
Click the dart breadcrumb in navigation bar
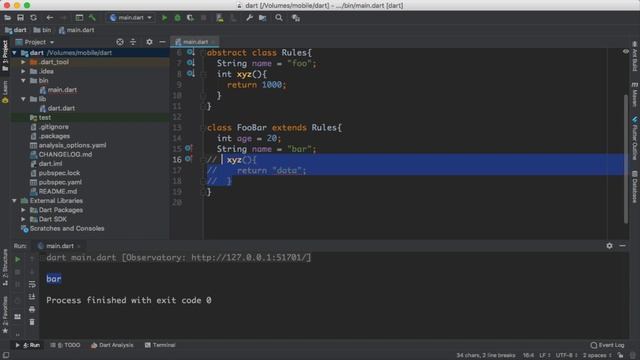(x=16, y=30)
